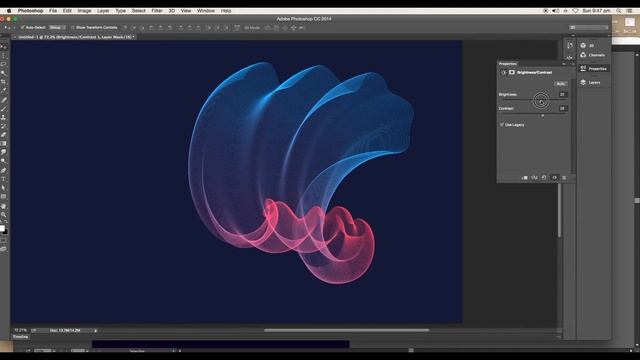Open the Layers panel from dock
Viewport: 640px width, 360px height.
590,82
